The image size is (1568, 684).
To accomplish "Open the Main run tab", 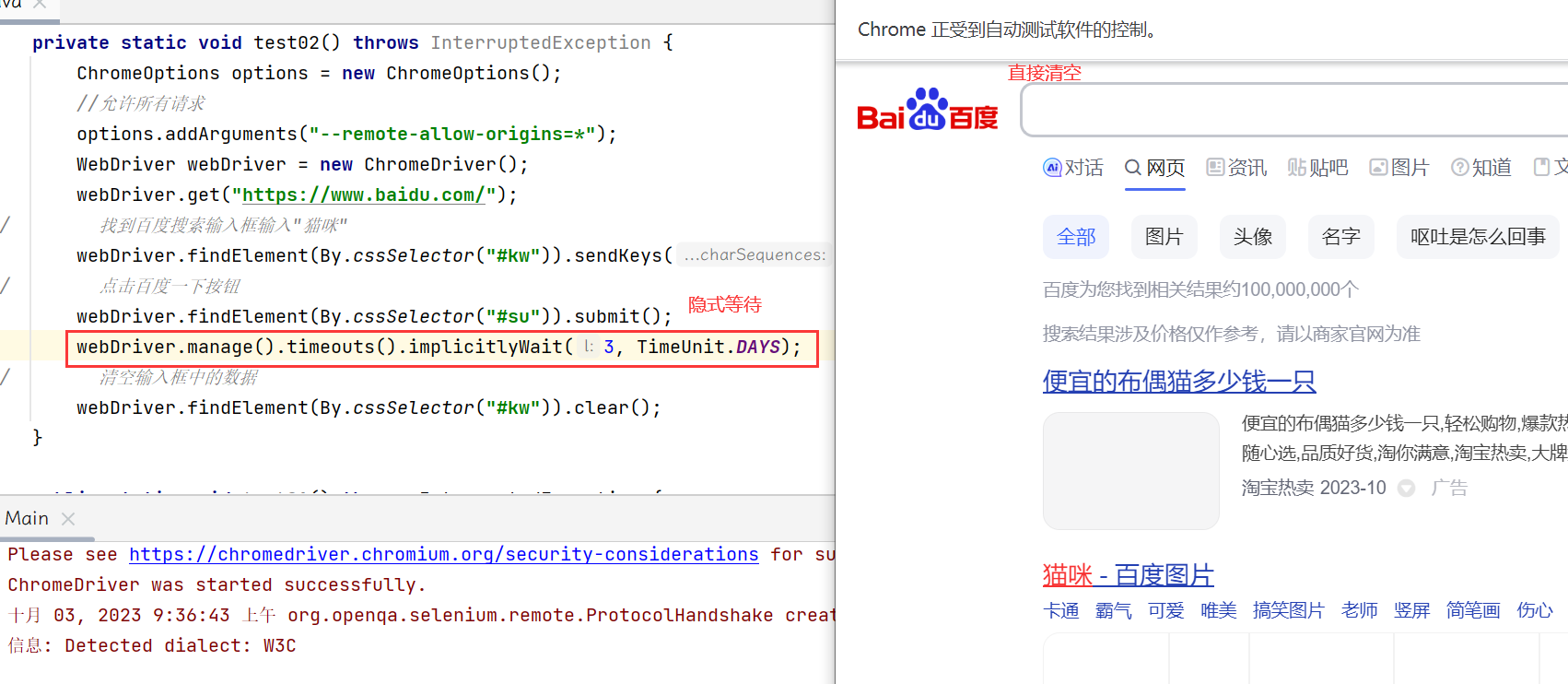I will click(27, 518).
